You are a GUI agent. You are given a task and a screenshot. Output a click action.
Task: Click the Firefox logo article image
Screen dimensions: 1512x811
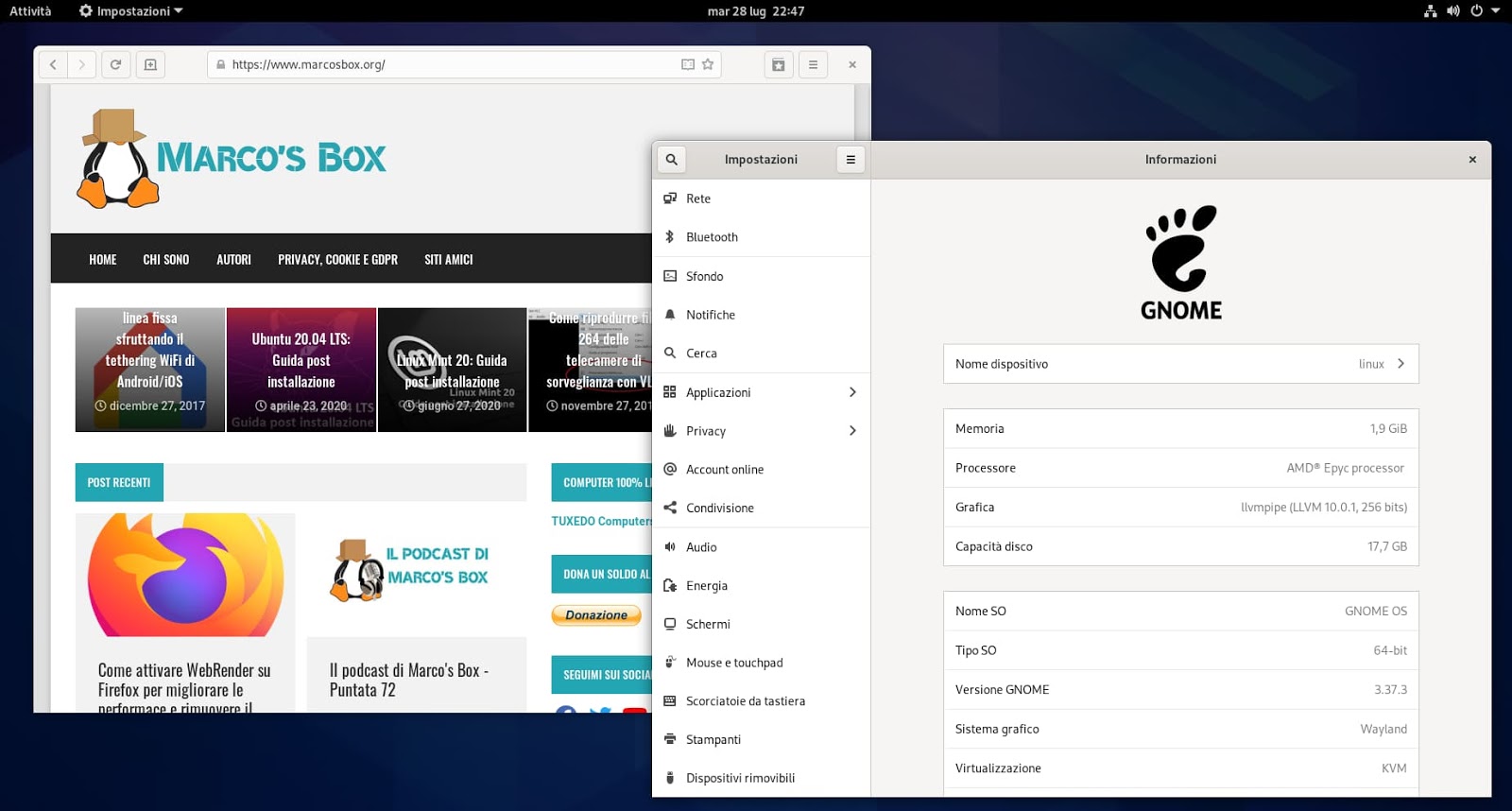tap(185, 575)
